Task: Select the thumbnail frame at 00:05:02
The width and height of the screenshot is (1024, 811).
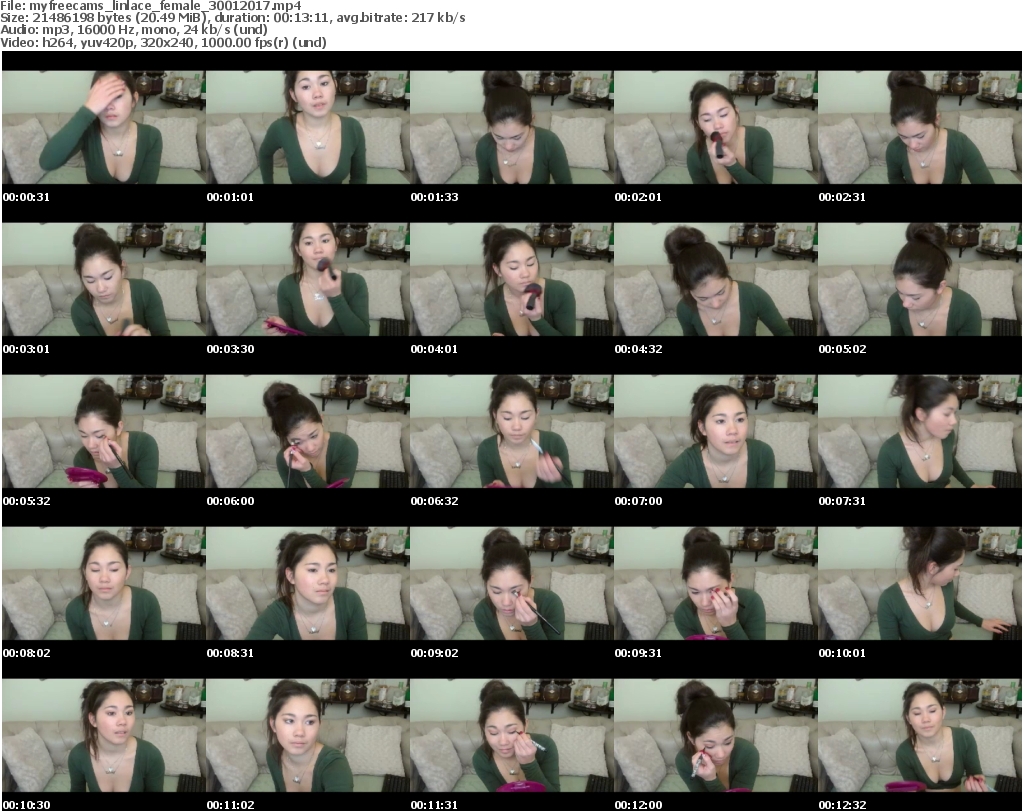Action: coord(920,279)
